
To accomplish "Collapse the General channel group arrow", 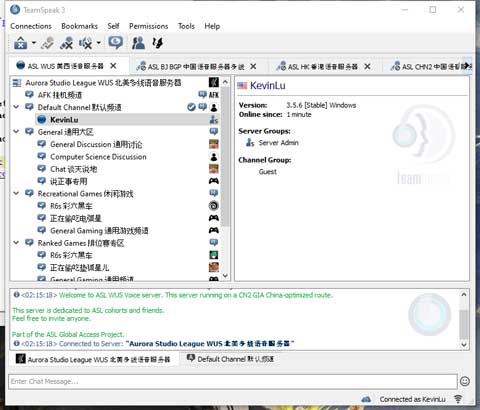I will pyautogui.click(x=16, y=132).
